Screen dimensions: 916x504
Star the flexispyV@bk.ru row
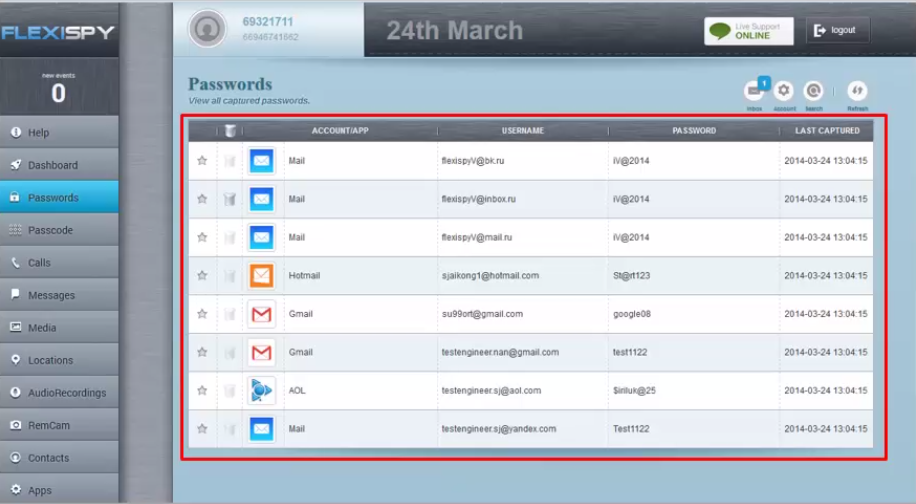pos(202,161)
